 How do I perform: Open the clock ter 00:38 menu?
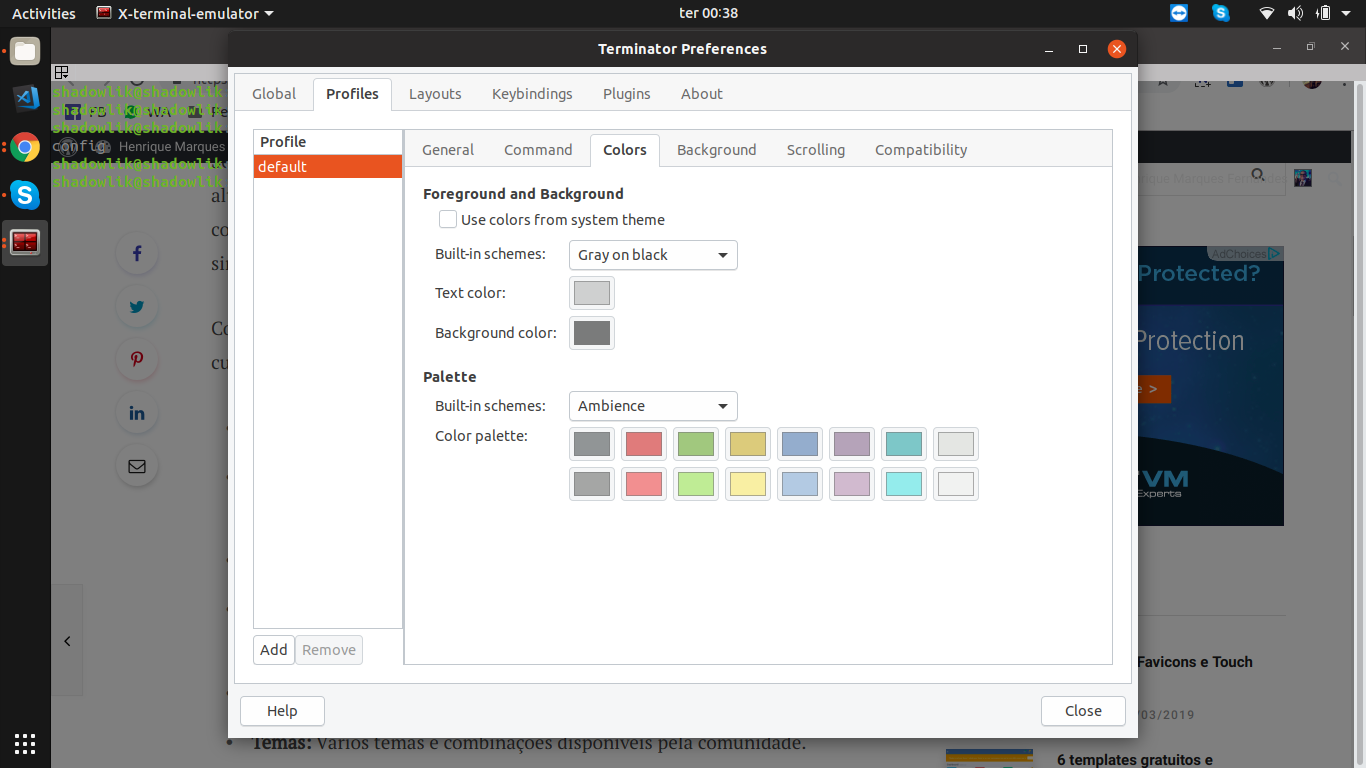[x=708, y=13]
